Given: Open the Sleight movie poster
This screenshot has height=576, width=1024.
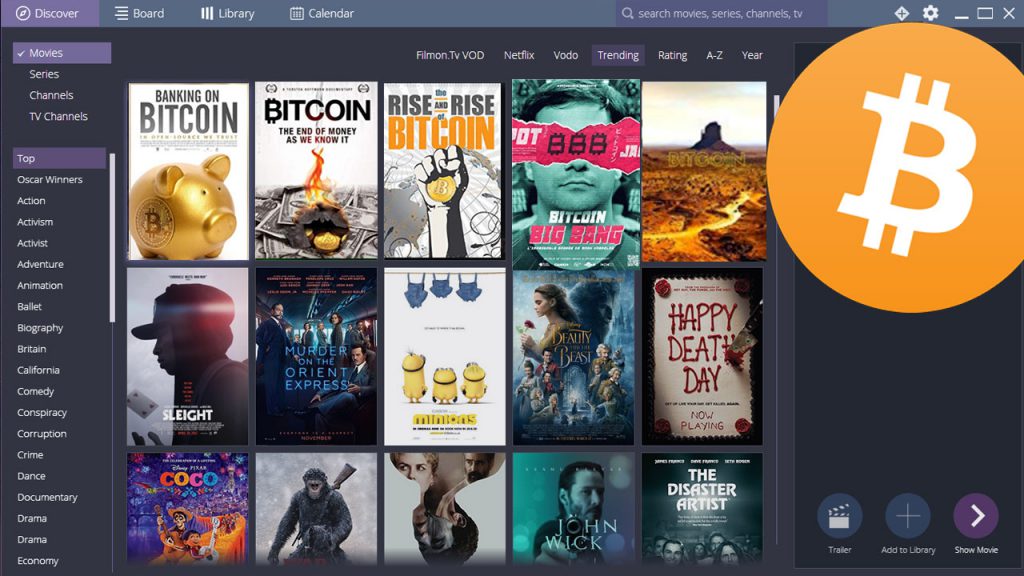Looking at the screenshot, I should pos(187,357).
